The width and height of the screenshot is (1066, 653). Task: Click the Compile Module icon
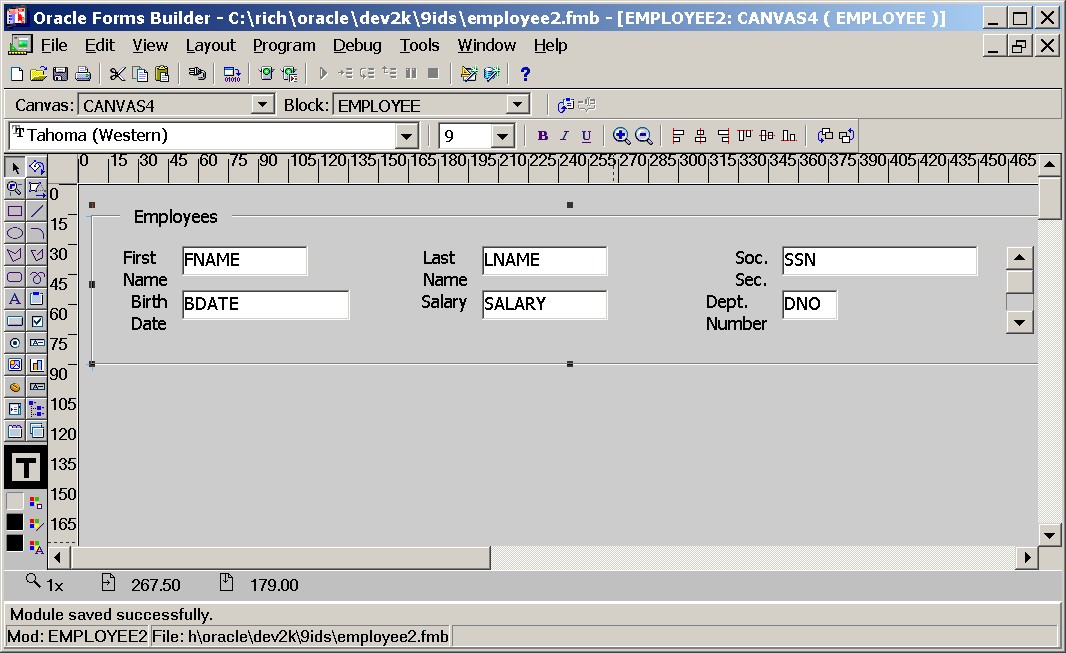click(x=233, y=73)
